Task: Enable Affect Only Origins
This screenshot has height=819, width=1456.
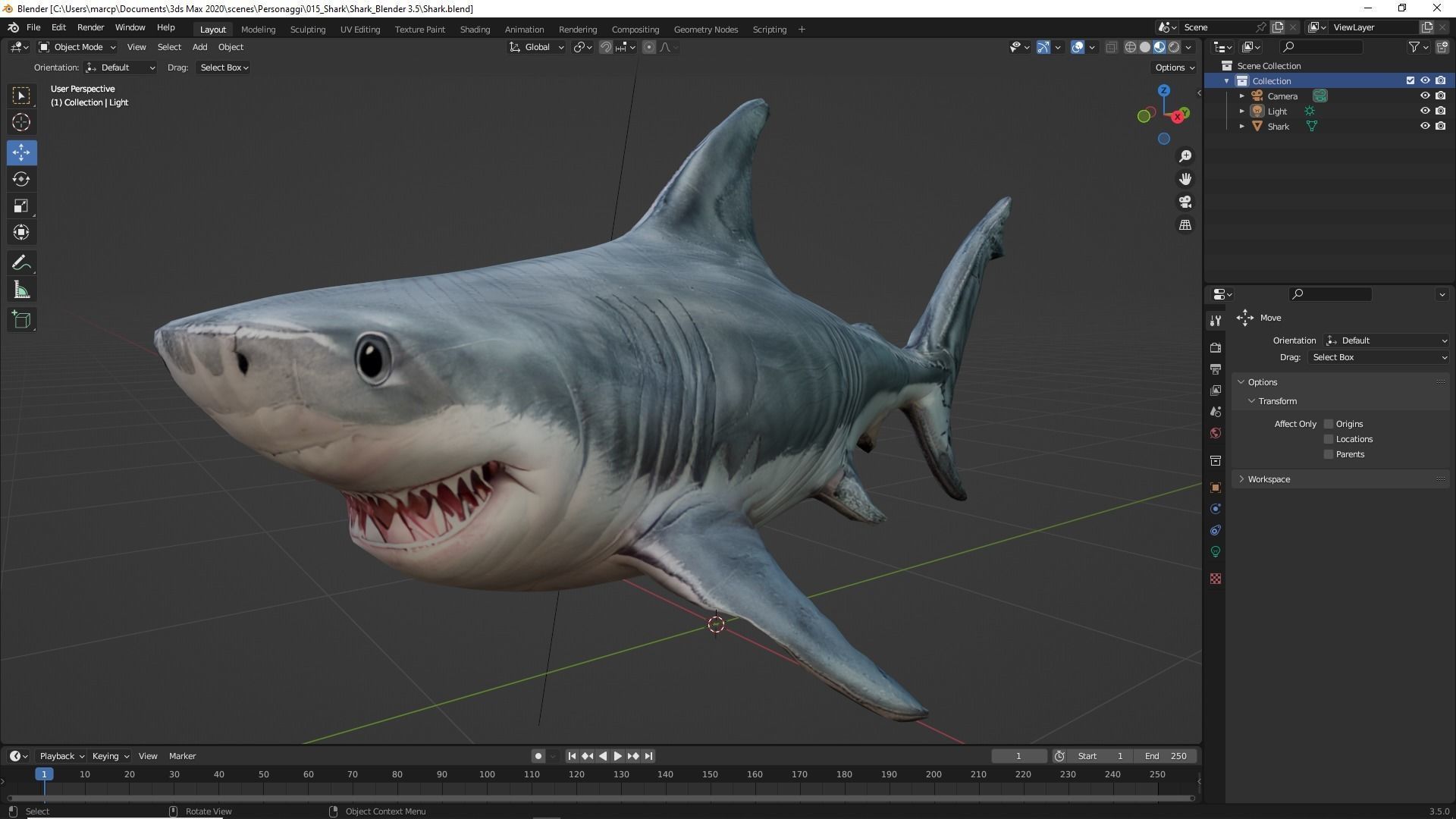Action: [x=1329, y=424]
